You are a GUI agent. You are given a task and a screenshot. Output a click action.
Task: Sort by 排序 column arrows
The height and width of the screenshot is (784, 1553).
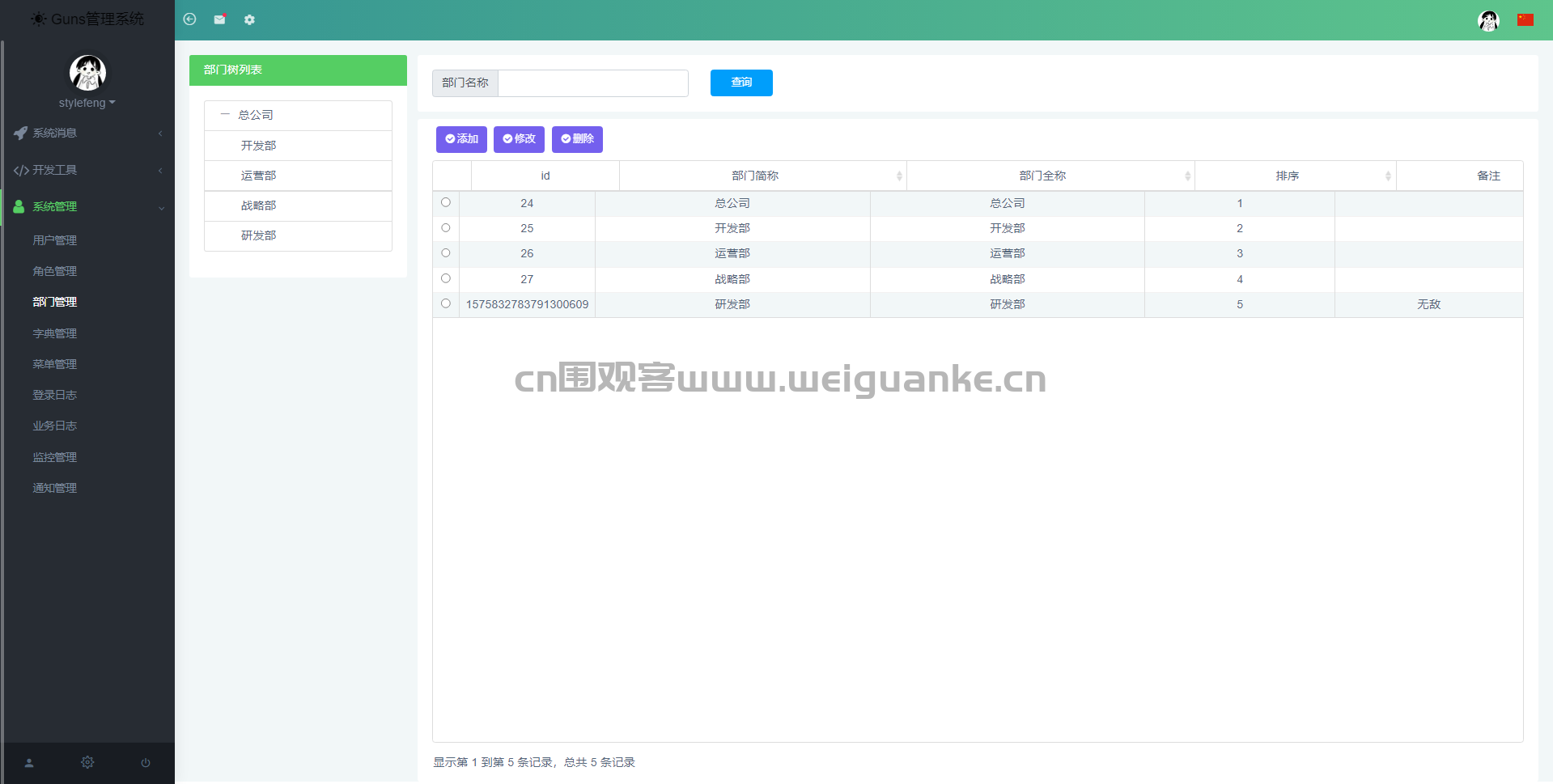(1388, 176)
